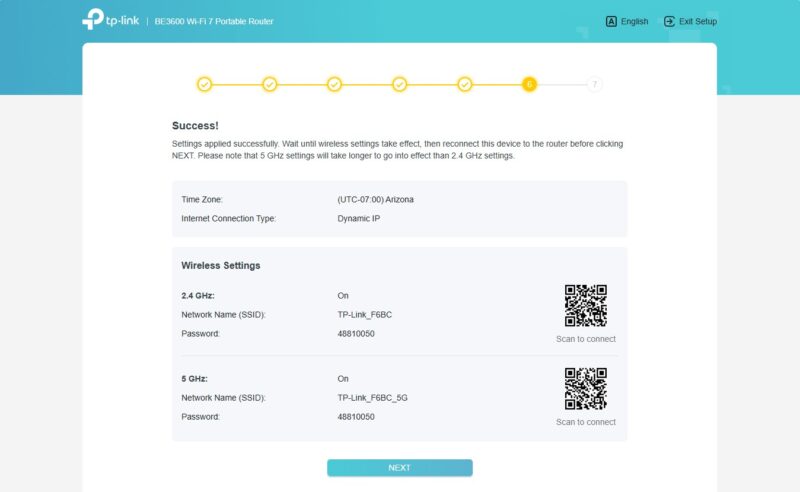Click the first completed step checkmark

[204, 84]
